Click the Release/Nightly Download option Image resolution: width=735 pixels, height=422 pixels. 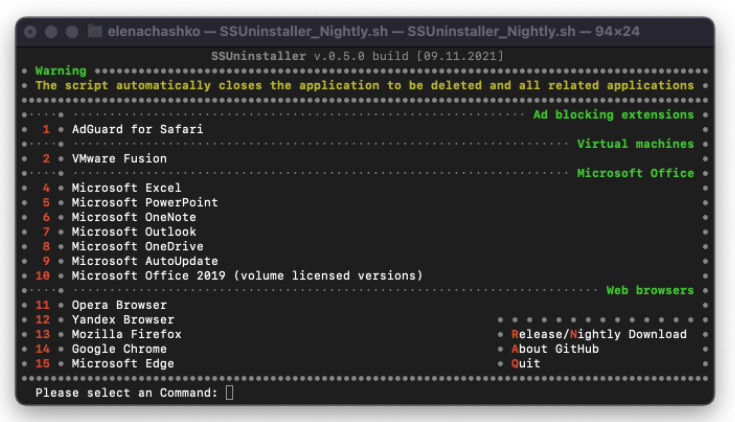point(599,334)
